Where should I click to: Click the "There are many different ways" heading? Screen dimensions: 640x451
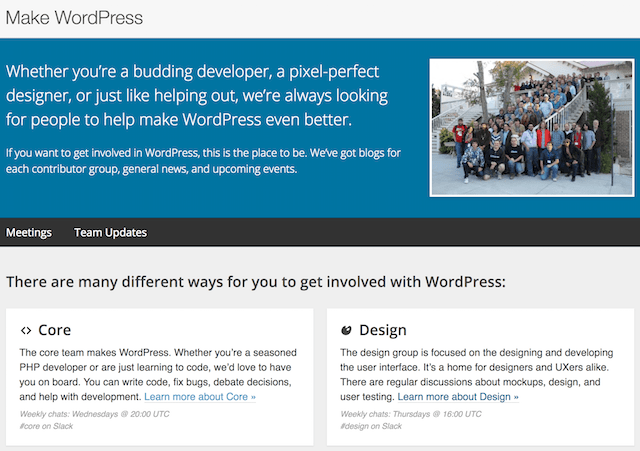256,282
